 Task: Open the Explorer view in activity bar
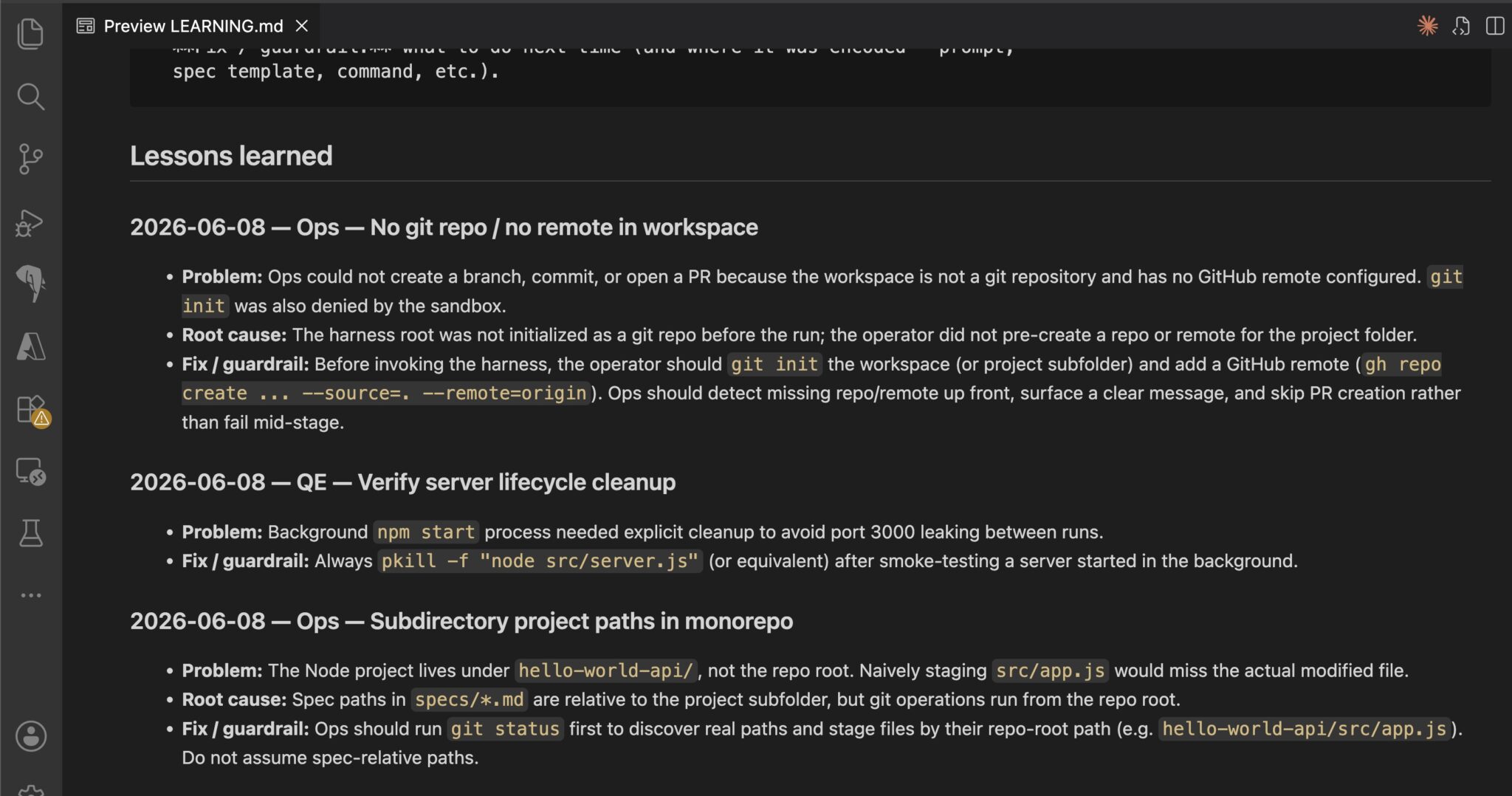point(30,34)
